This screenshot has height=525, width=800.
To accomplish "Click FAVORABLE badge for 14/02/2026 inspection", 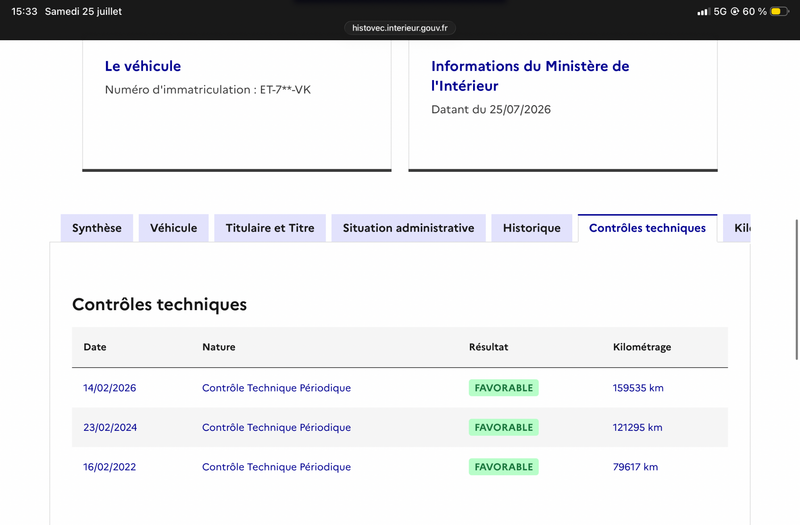I will [x=504, y=388].
